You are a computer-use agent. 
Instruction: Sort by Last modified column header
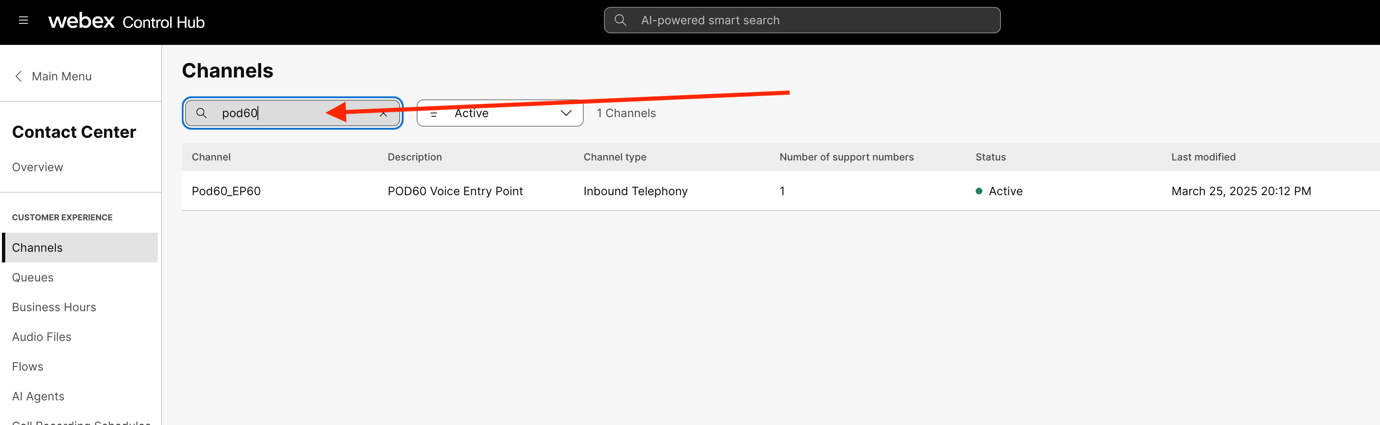click(1203, 157)
